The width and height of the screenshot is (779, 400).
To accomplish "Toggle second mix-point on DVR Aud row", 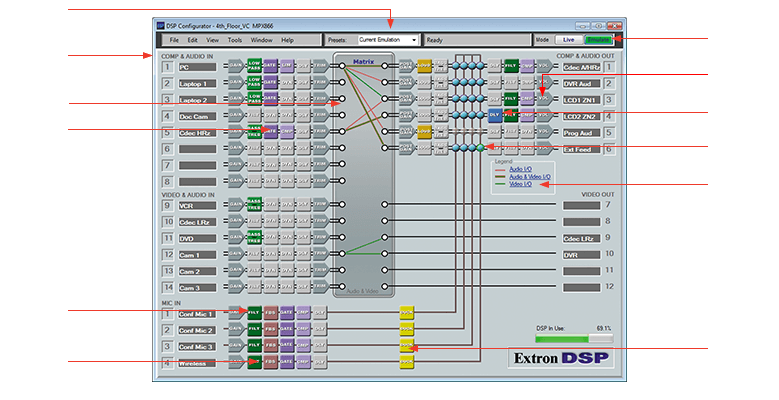I will [x=464, y=82].
